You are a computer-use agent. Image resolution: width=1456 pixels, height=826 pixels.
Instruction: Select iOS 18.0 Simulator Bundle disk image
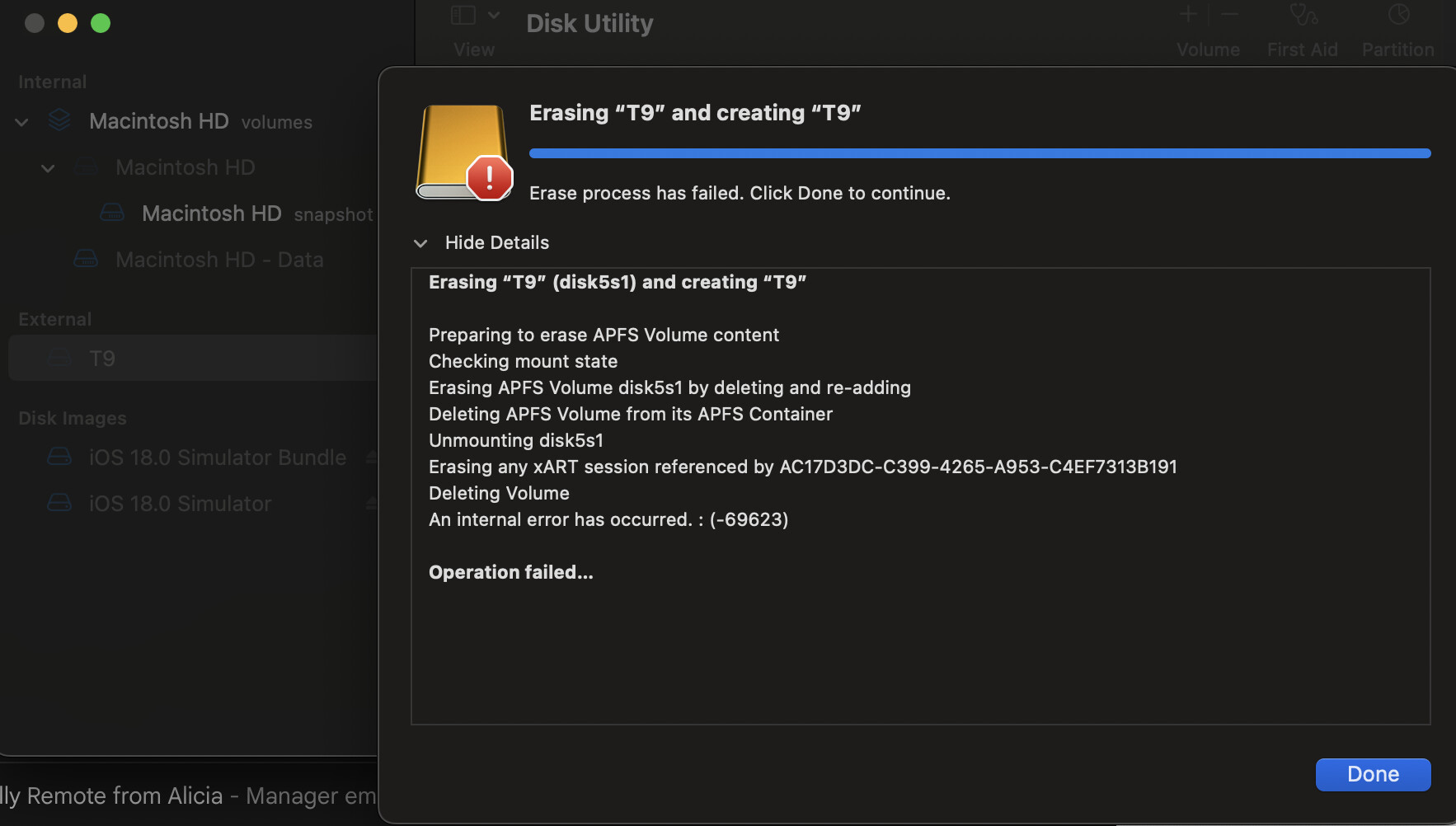218,458
